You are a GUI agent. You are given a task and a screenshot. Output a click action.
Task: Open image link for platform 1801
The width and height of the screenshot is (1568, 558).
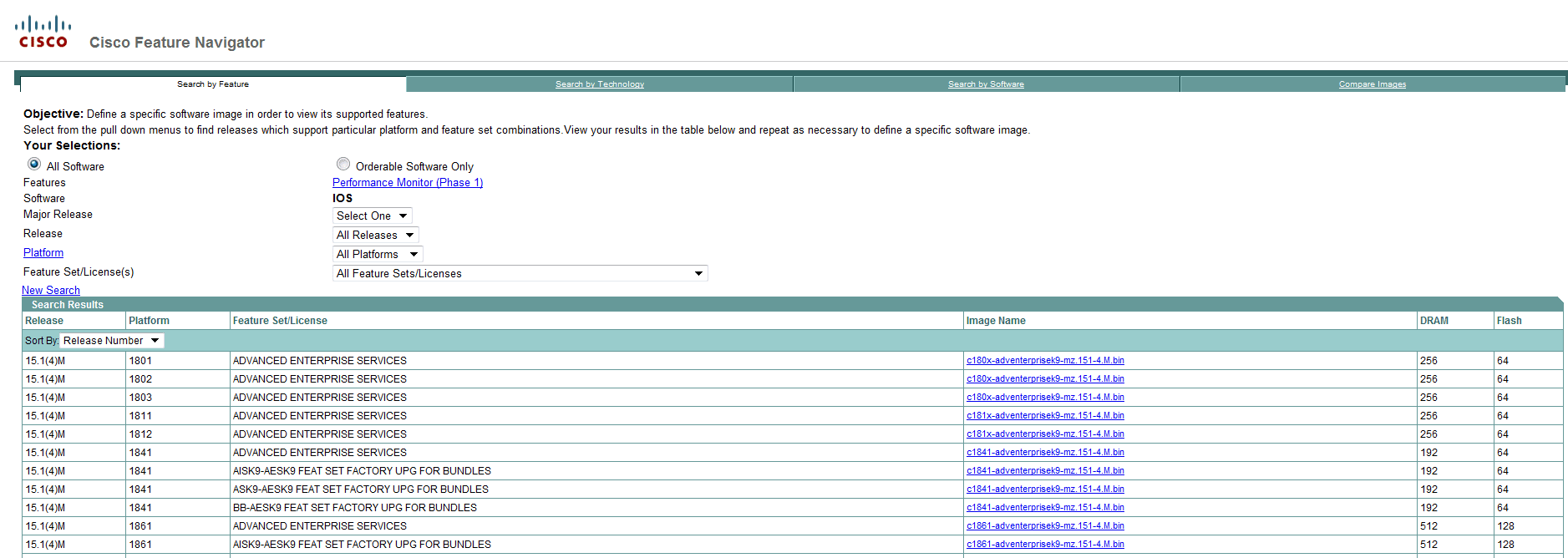tap(1045, 361)
